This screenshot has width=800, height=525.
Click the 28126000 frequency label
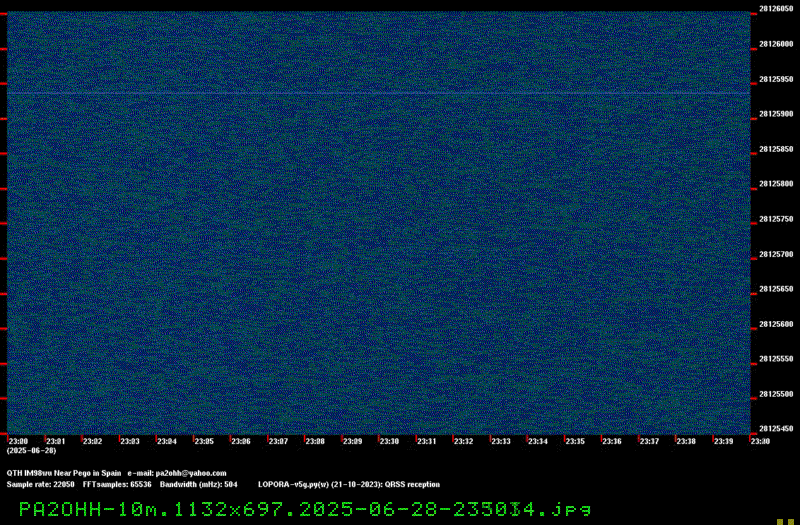tap(776, 44)
